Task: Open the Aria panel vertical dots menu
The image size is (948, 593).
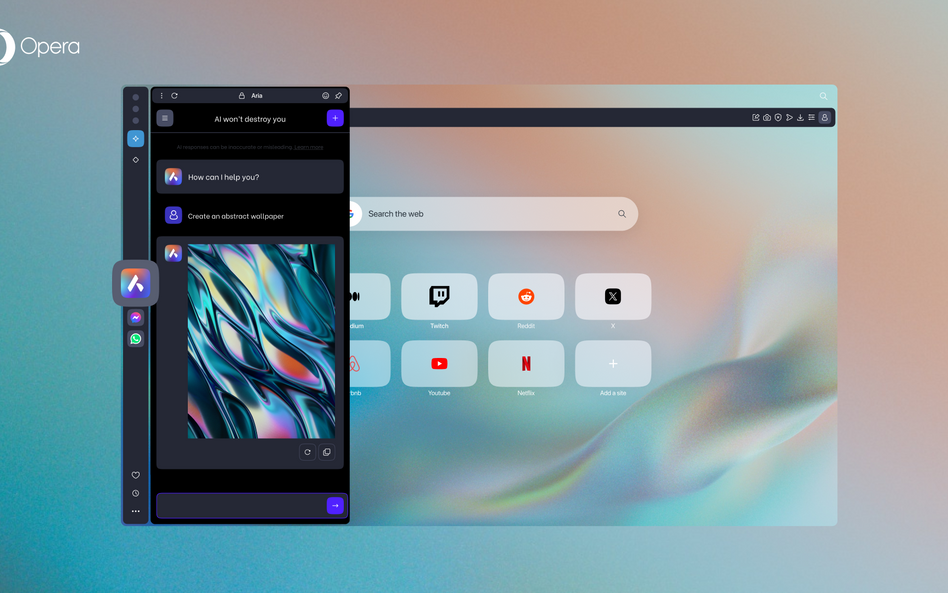Action: 161,96
